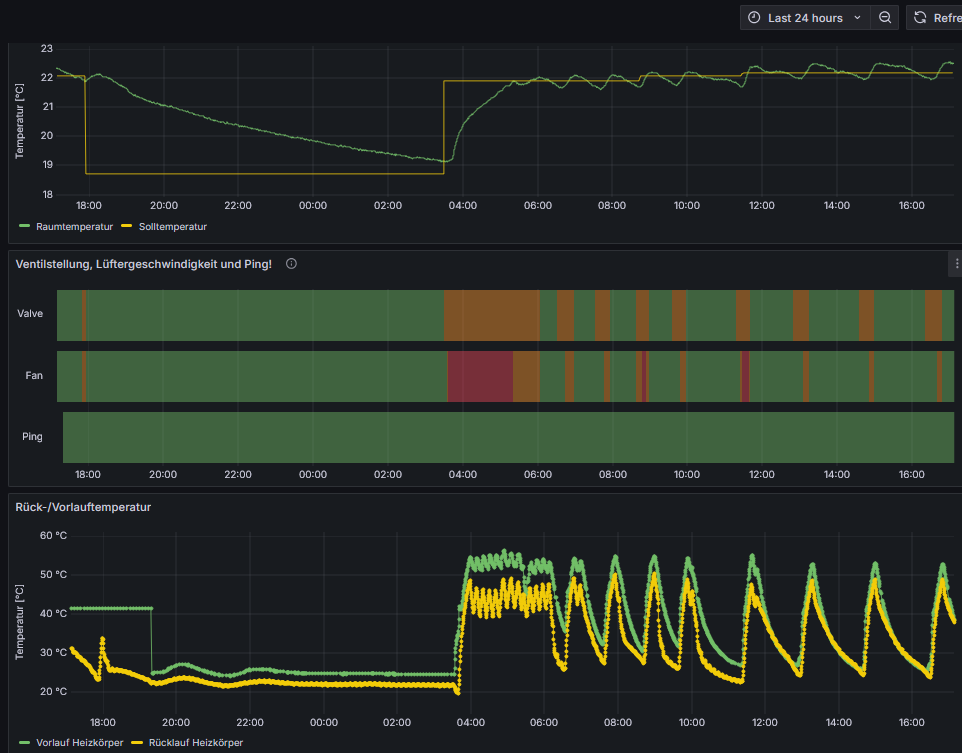Click the green Raumtemperatur legend color swatch
Screen dimensions: 962x753
[x=25, y=226]
